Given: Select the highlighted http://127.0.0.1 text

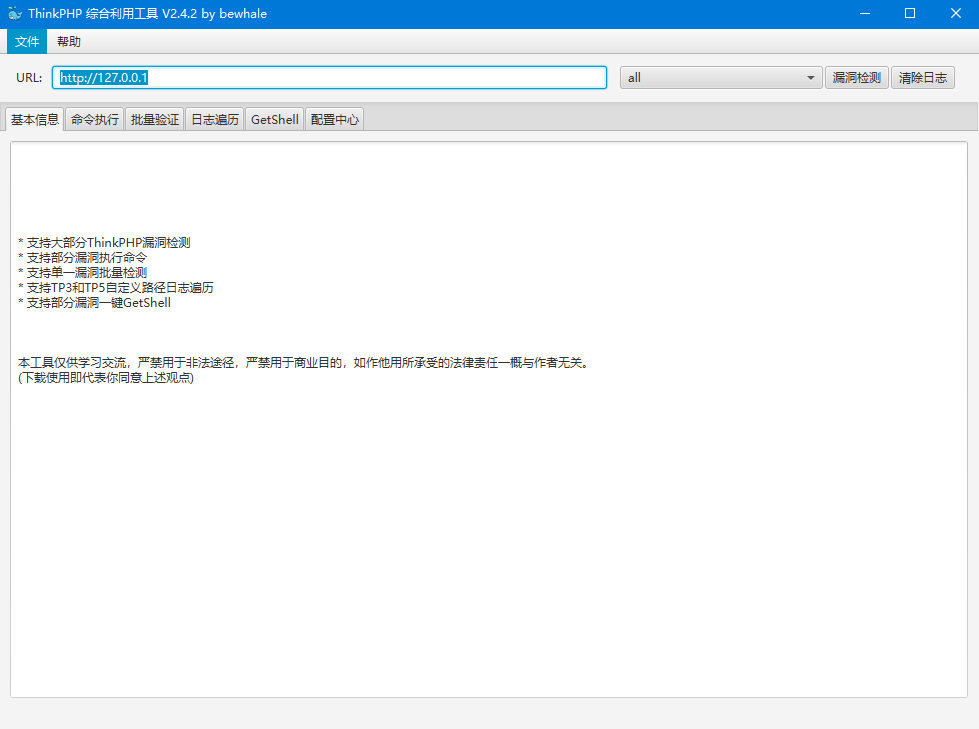Looking at the screenshot, I should [105, 77].
